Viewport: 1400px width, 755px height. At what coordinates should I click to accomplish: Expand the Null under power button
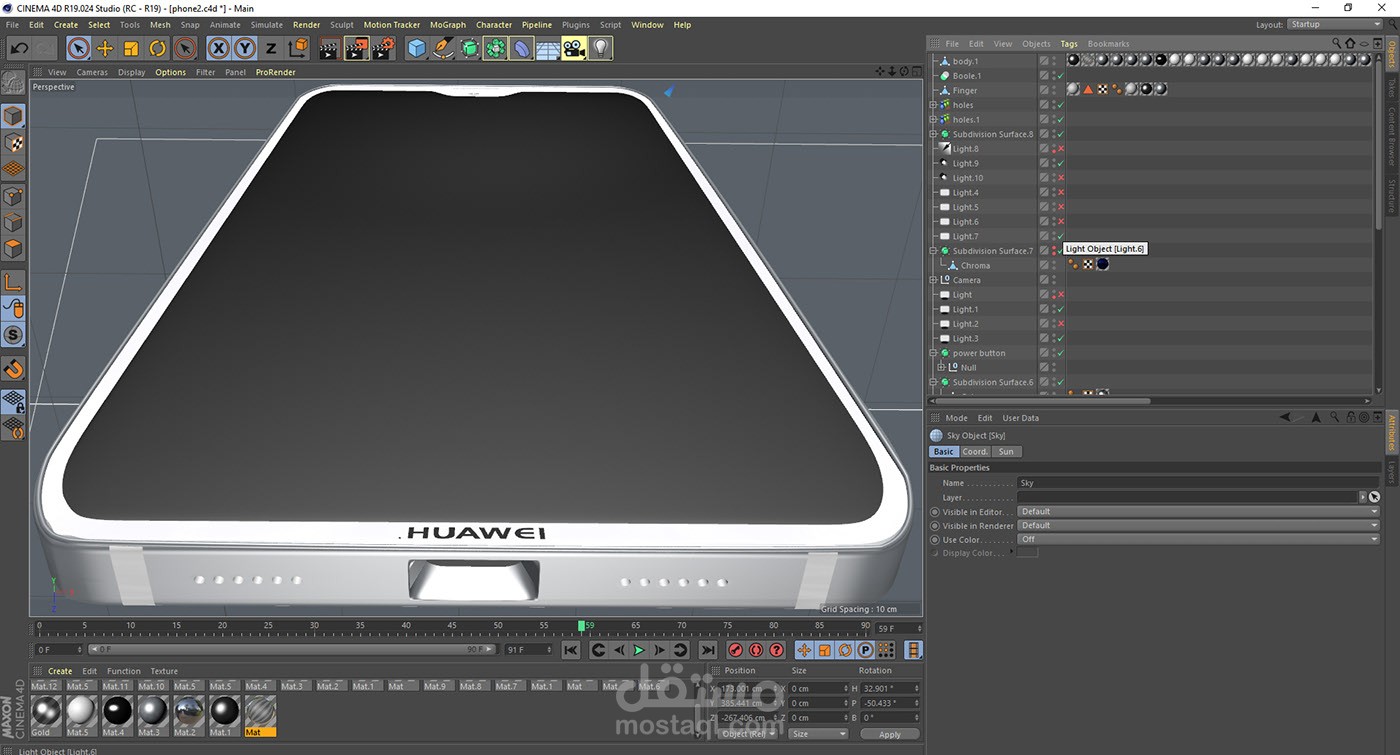click(941, 367)
